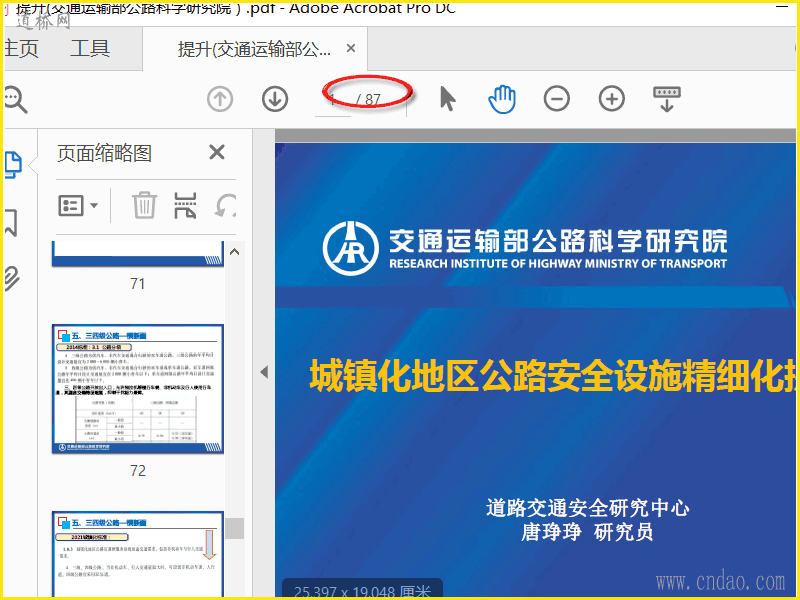800x600 pixels.
Task: Go to next page with down arrow
Action: click(x=275, y=99)
